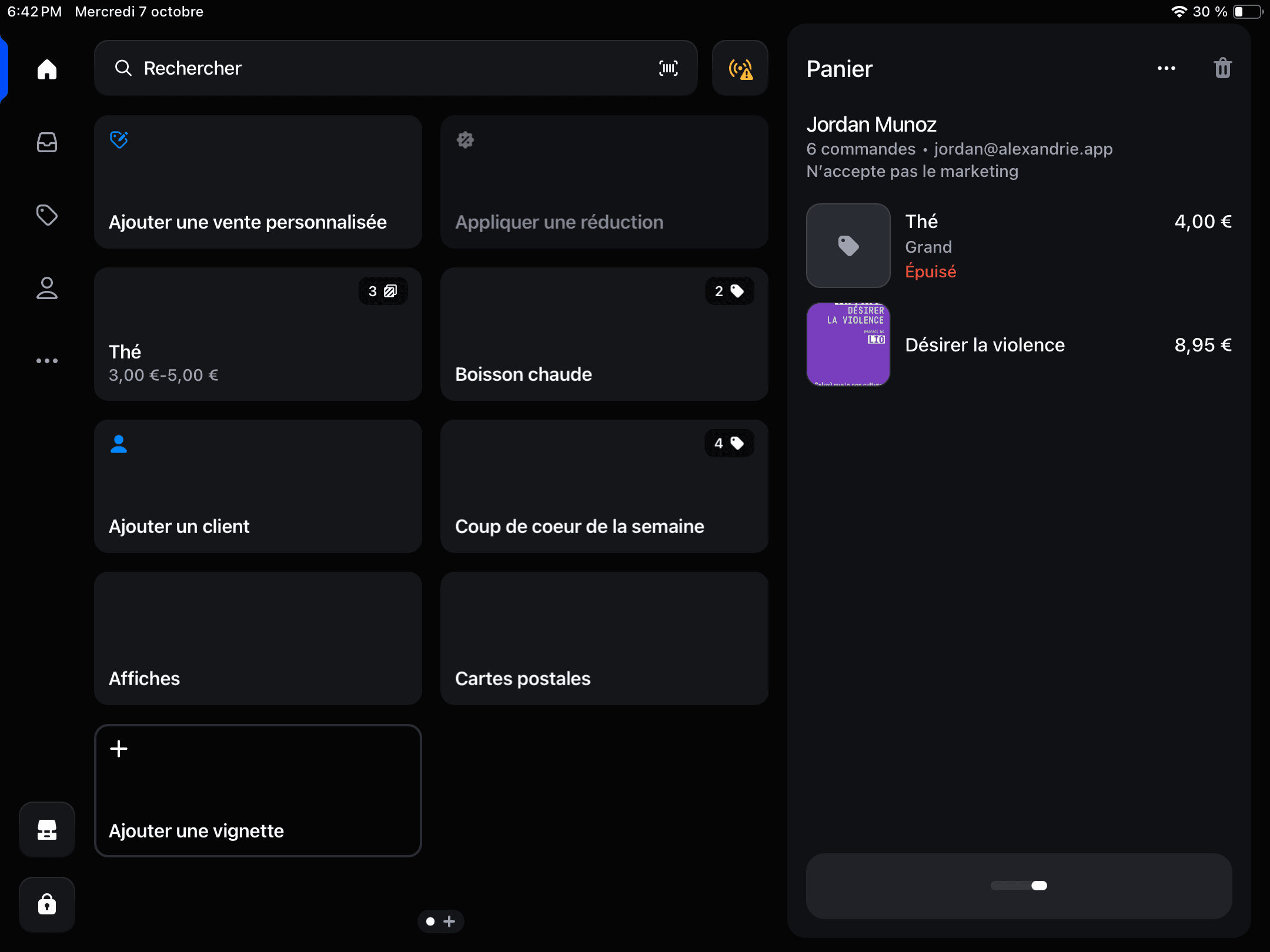The width and height of the screenshot is (1270, 952).
Task: Lock the screen with padlock button
Action: click(47, 904)
